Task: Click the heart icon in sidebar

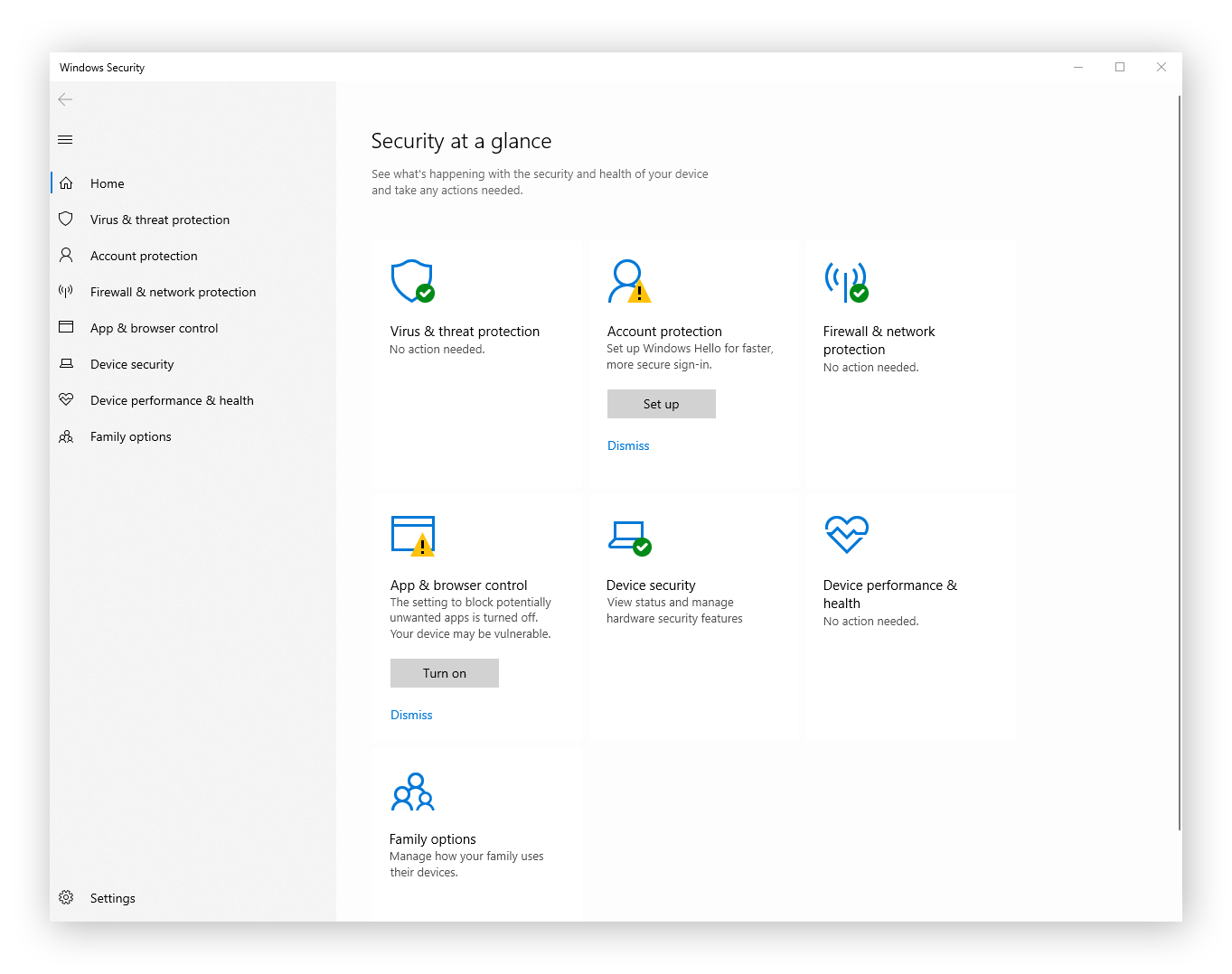Action: (66, 399)
